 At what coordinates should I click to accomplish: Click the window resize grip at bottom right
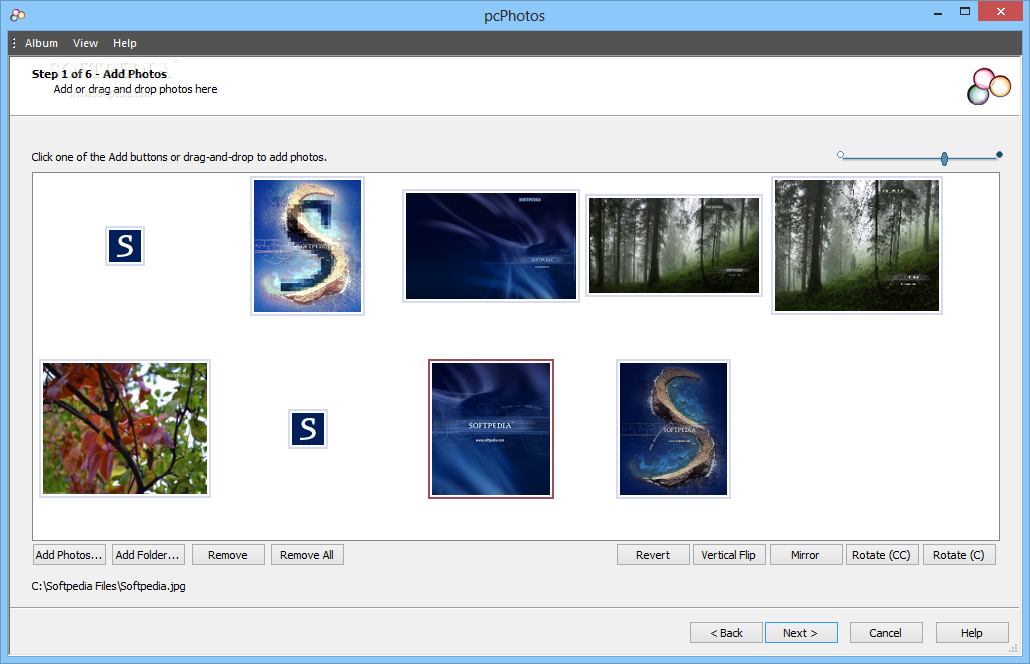(x=1013, y=649)
